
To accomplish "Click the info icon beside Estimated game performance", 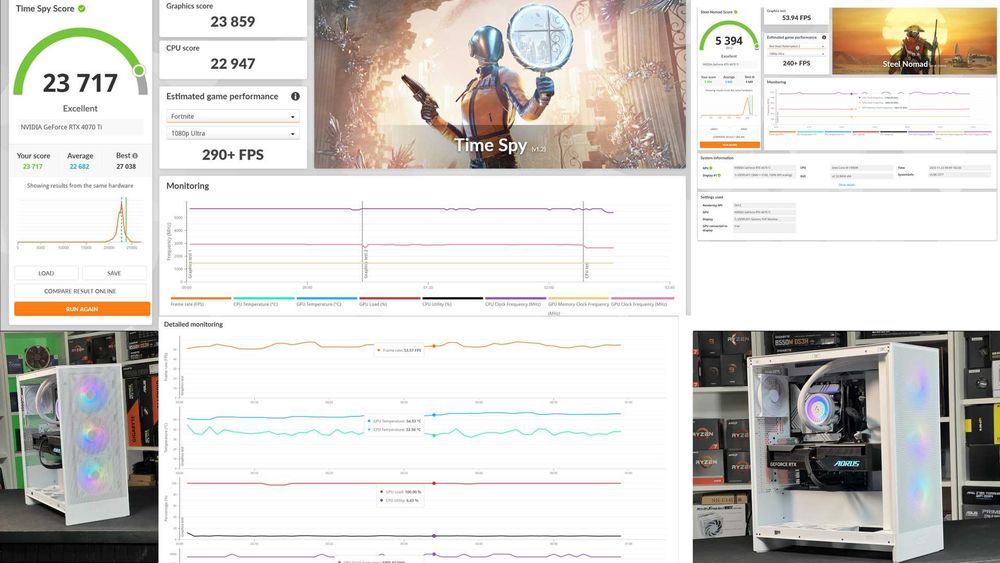I will click(295, 96).
